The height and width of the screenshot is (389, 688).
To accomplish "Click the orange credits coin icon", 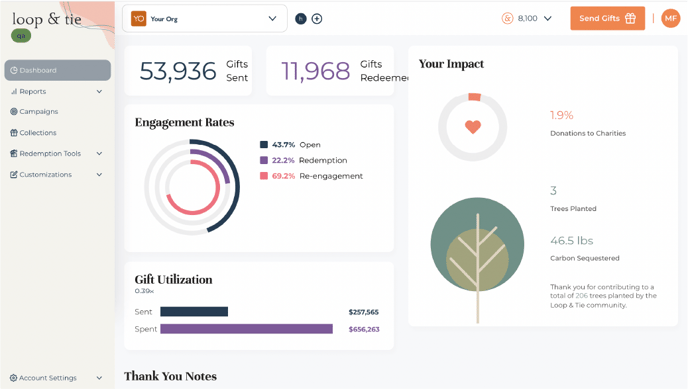I will coord(507,18).
